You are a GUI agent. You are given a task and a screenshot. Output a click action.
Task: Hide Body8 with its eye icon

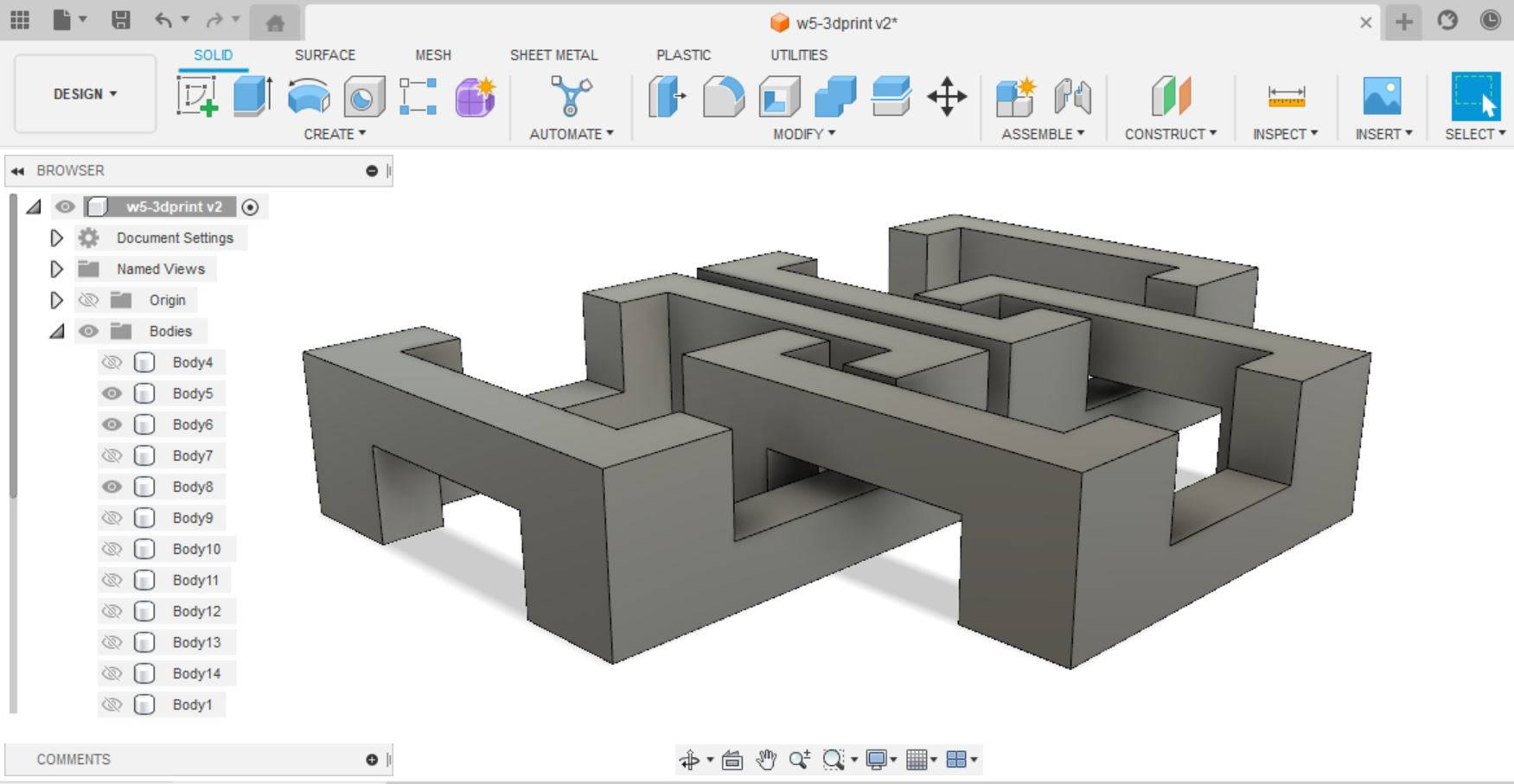tap(112, 487)
